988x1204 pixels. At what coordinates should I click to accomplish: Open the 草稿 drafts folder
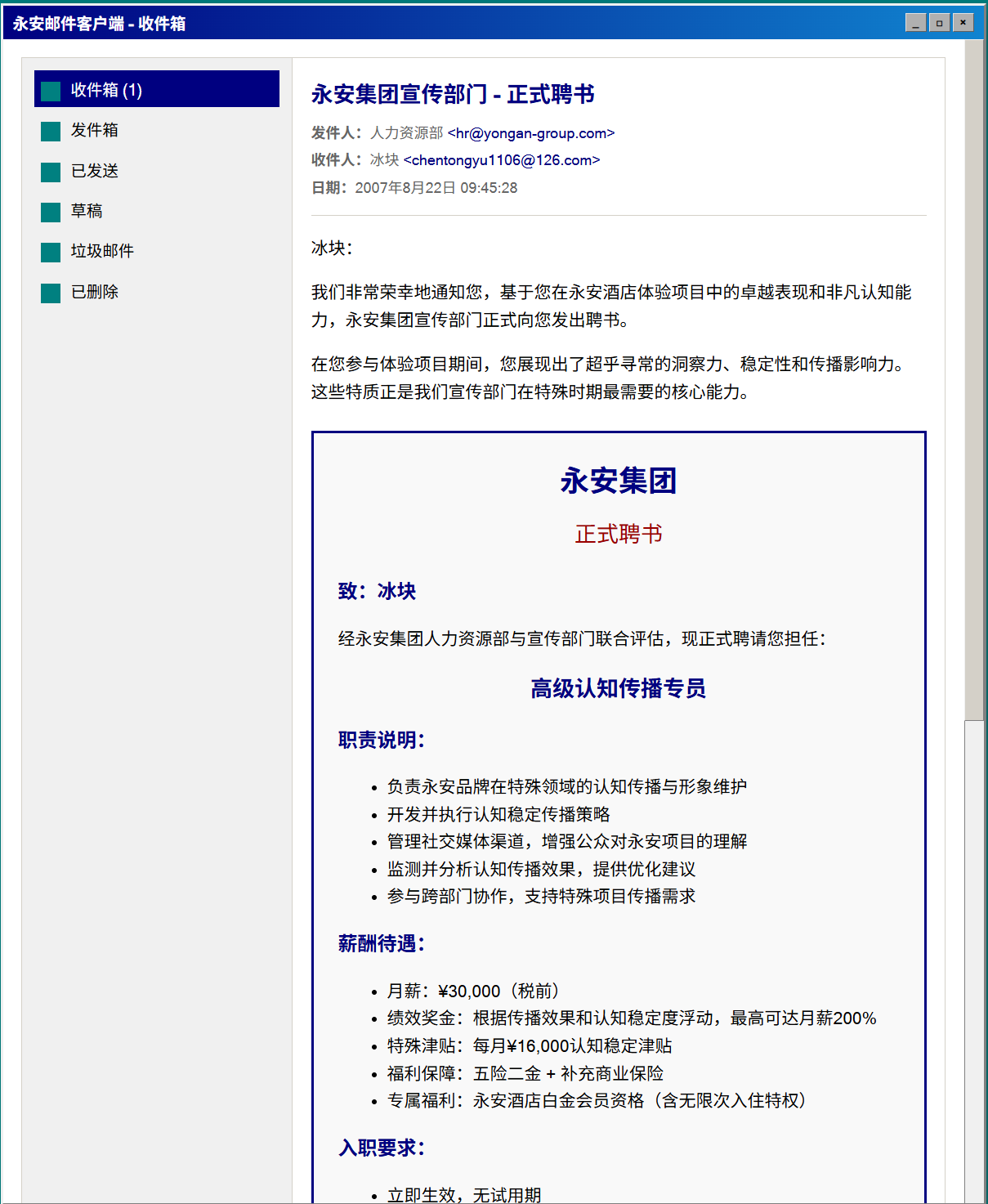pos(87,211)
